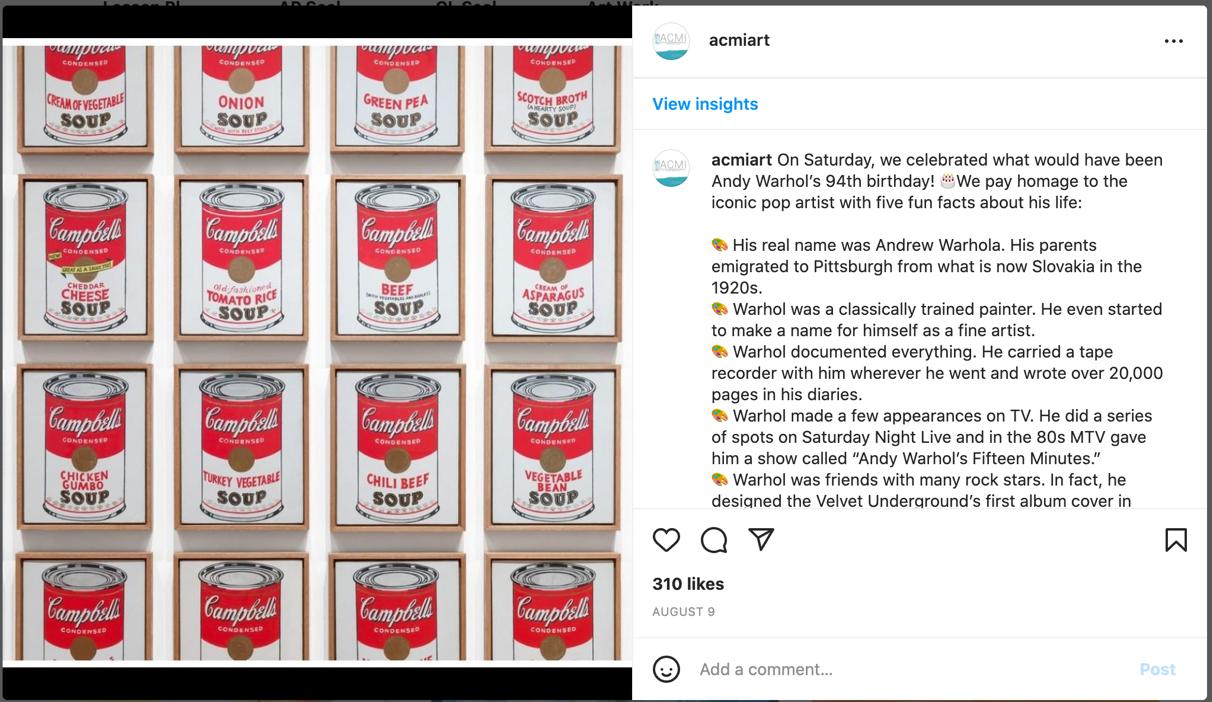The height and width of the screenshot is (702, 1212).
Task: Open emoji picker in comment box
Action: click(x=666, y=669)
